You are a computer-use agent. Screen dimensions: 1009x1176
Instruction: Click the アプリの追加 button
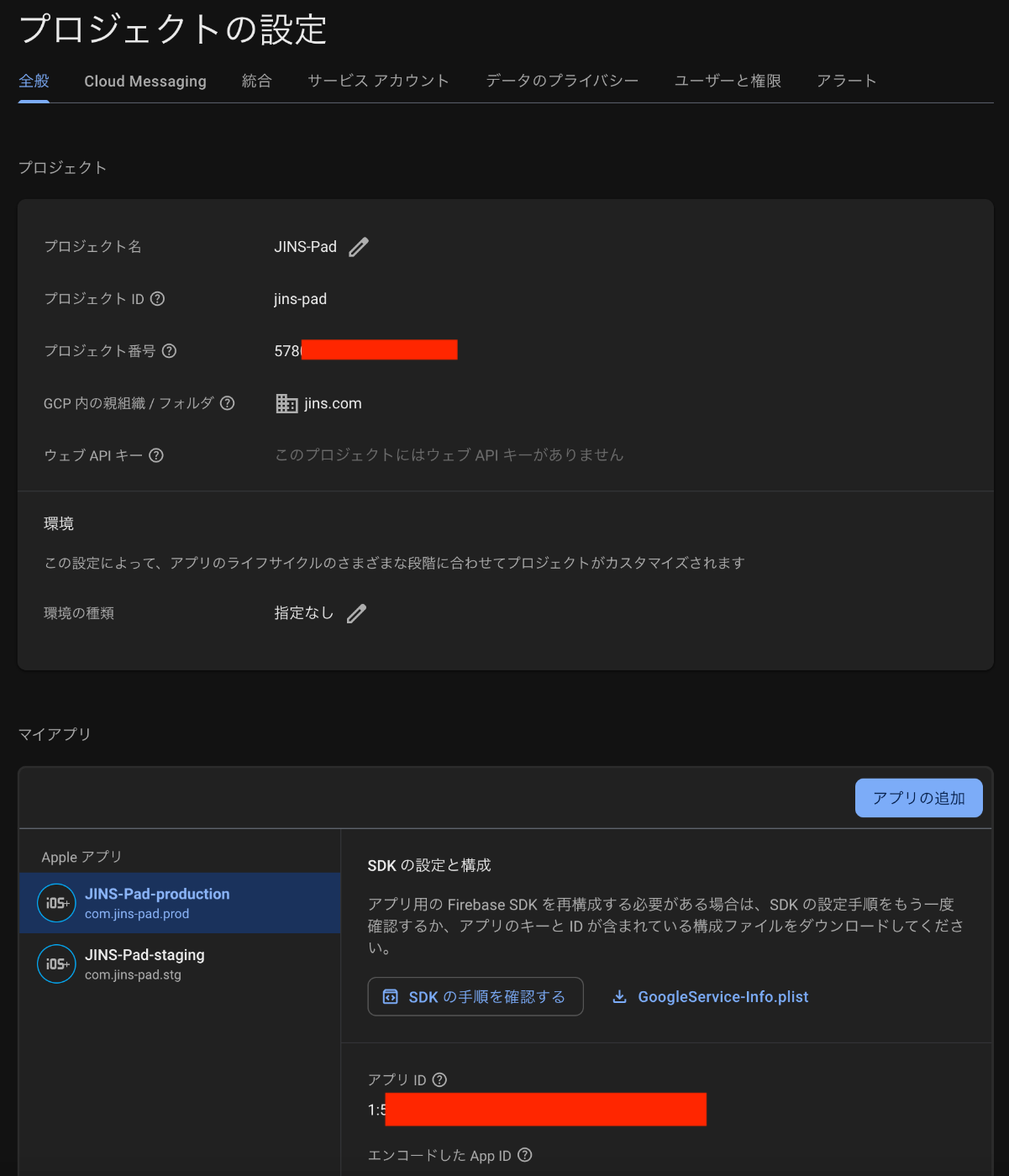point(918,798)
